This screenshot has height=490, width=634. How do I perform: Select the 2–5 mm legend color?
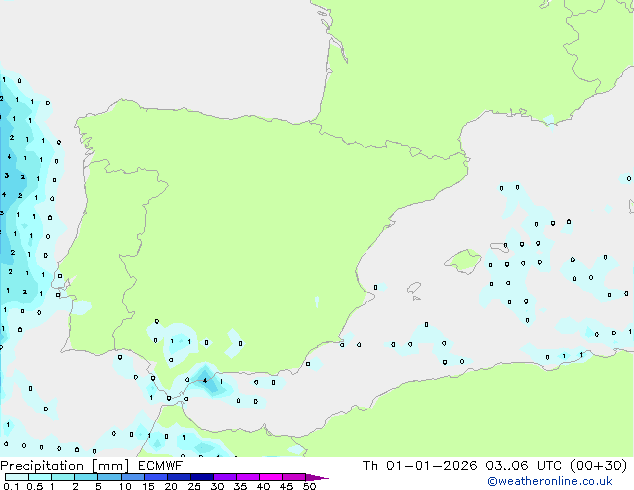(x=86, y=477)
